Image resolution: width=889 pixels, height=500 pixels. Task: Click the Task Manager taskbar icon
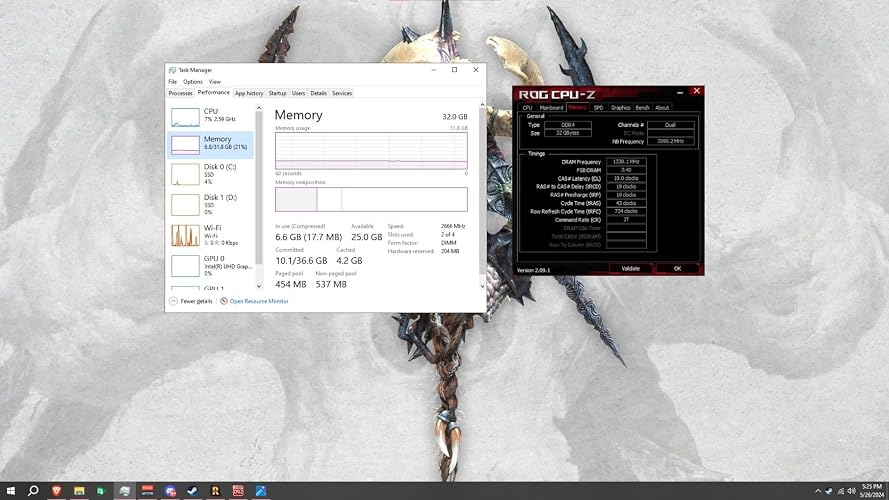tap(124, 491)
